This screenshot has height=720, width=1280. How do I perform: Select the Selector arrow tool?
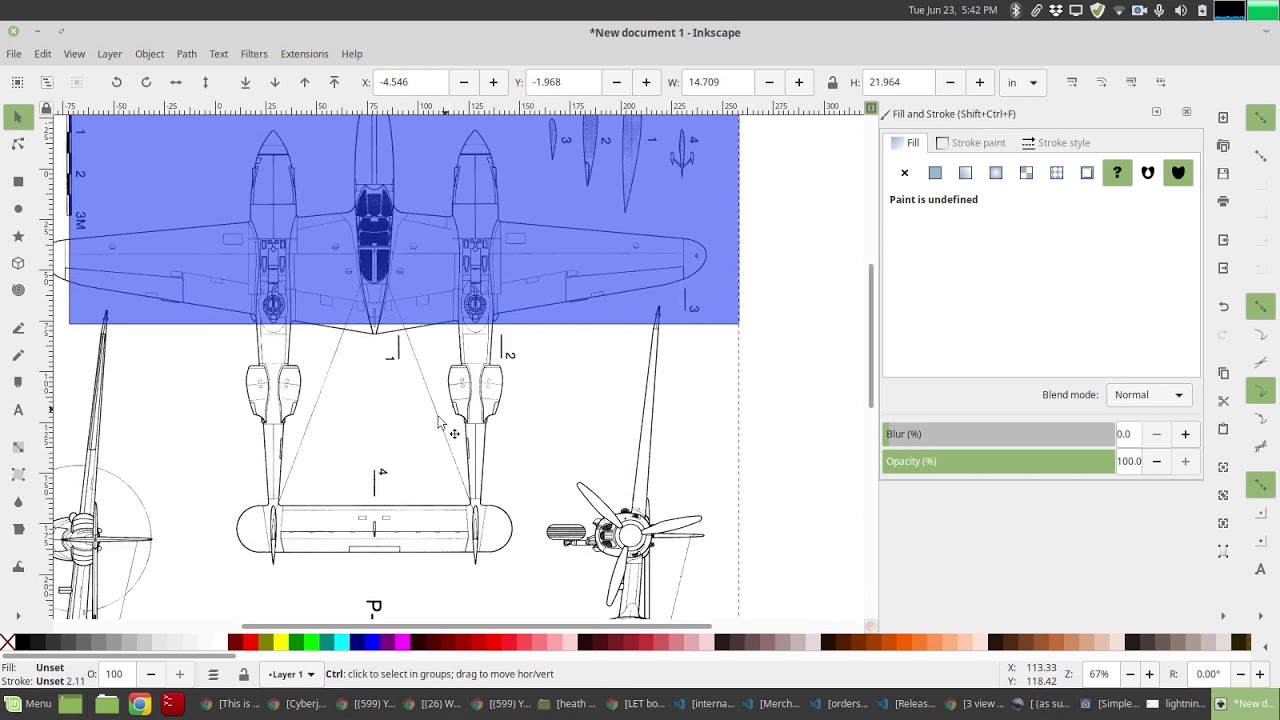point(18,117)
